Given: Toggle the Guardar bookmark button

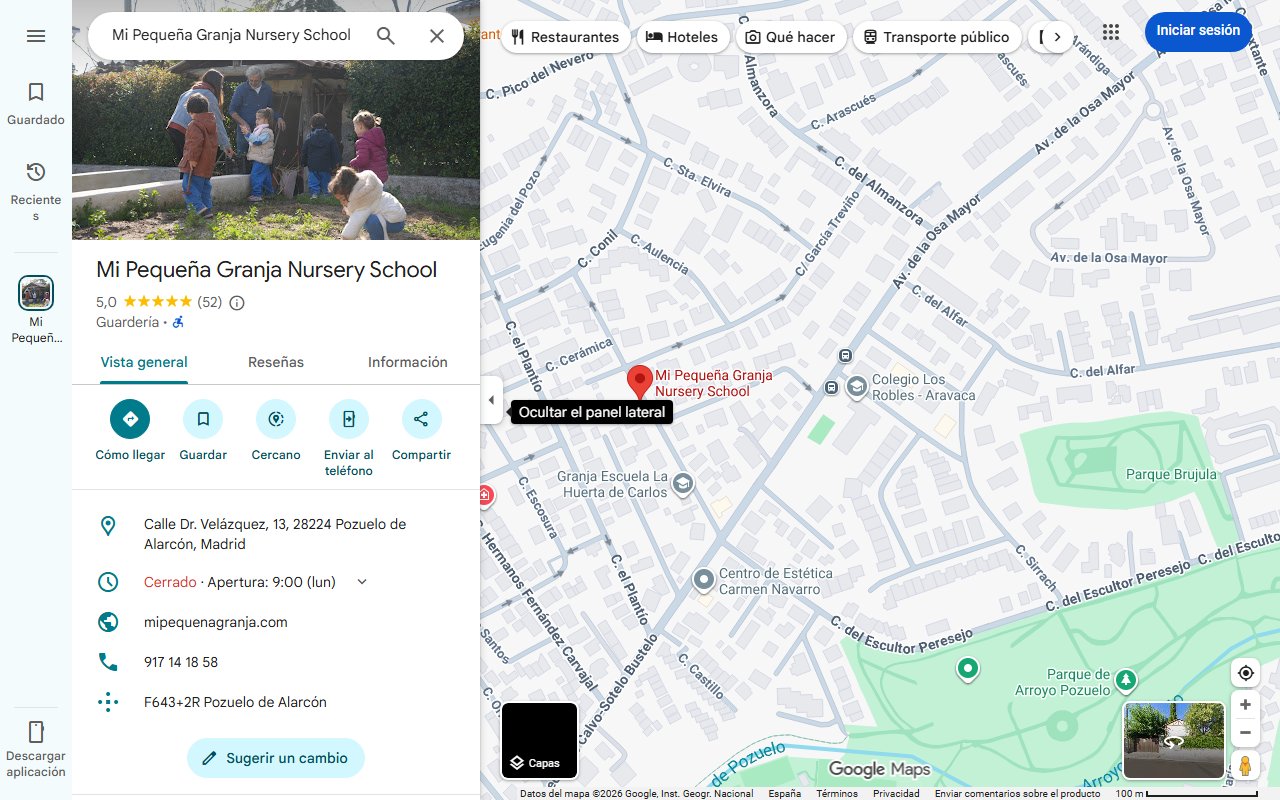Looking at the screenshot, I should pyautogui.click(x=203, y=419).
